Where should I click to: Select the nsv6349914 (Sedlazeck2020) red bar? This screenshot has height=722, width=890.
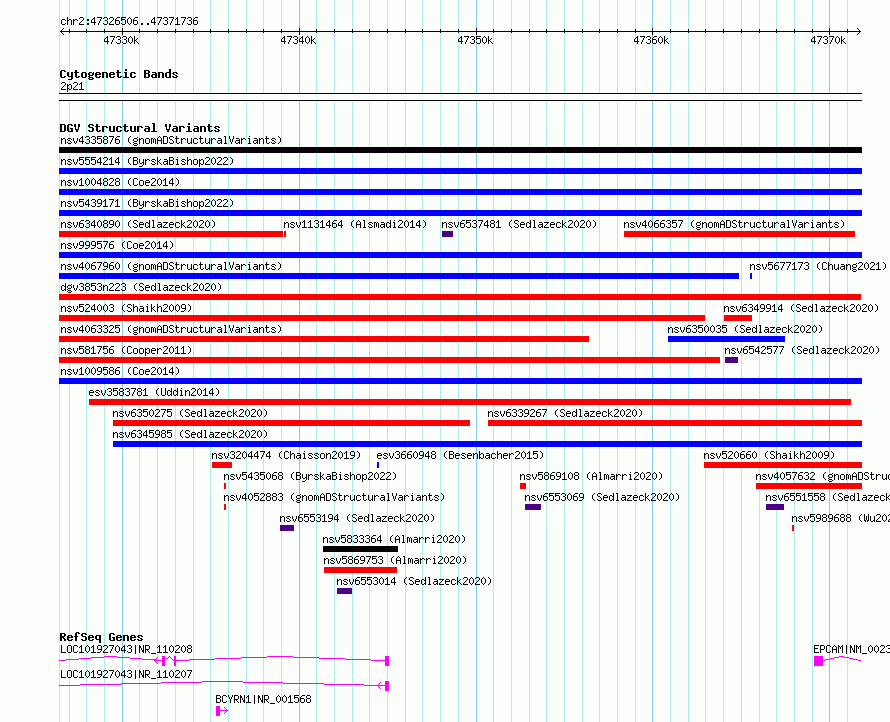[738, 318]
